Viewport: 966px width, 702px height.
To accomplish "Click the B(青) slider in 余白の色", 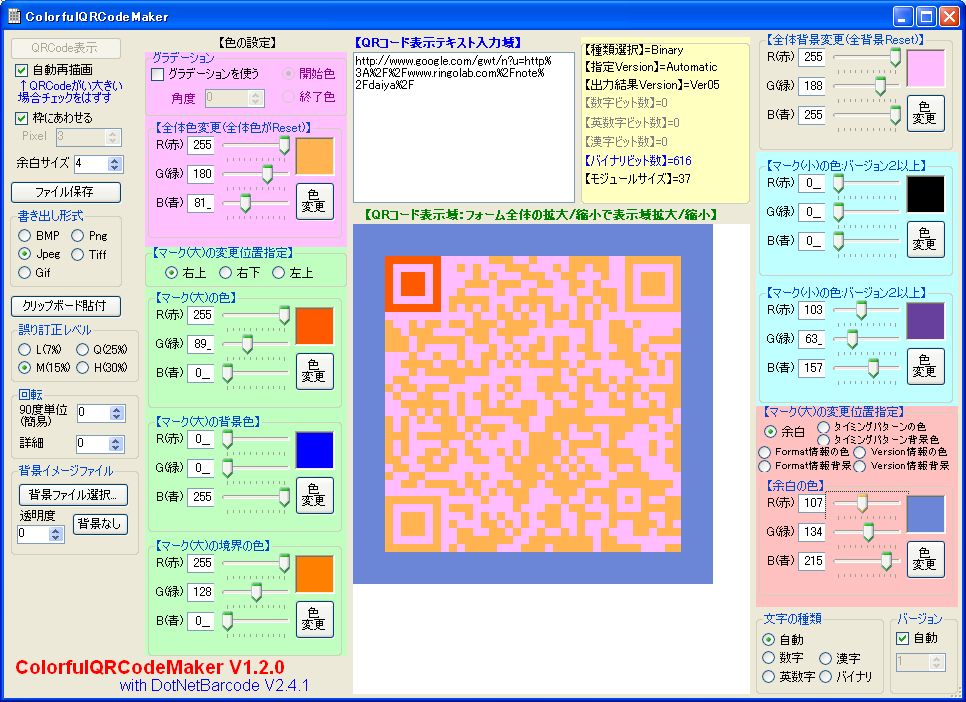I will (x=867, y=561).
